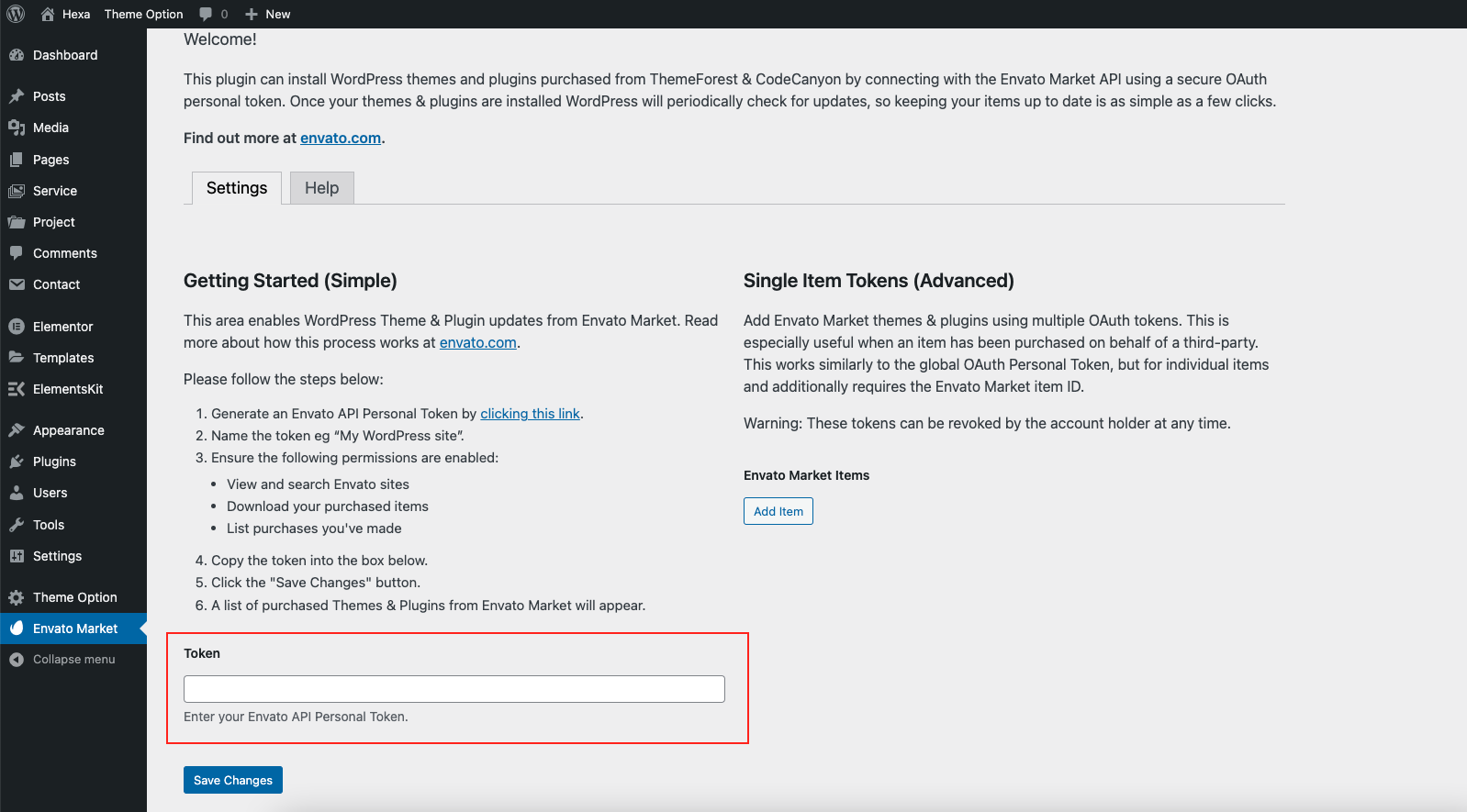Select the Settings tab
This screenshot has height=812, width=1467.
(237, 188)
